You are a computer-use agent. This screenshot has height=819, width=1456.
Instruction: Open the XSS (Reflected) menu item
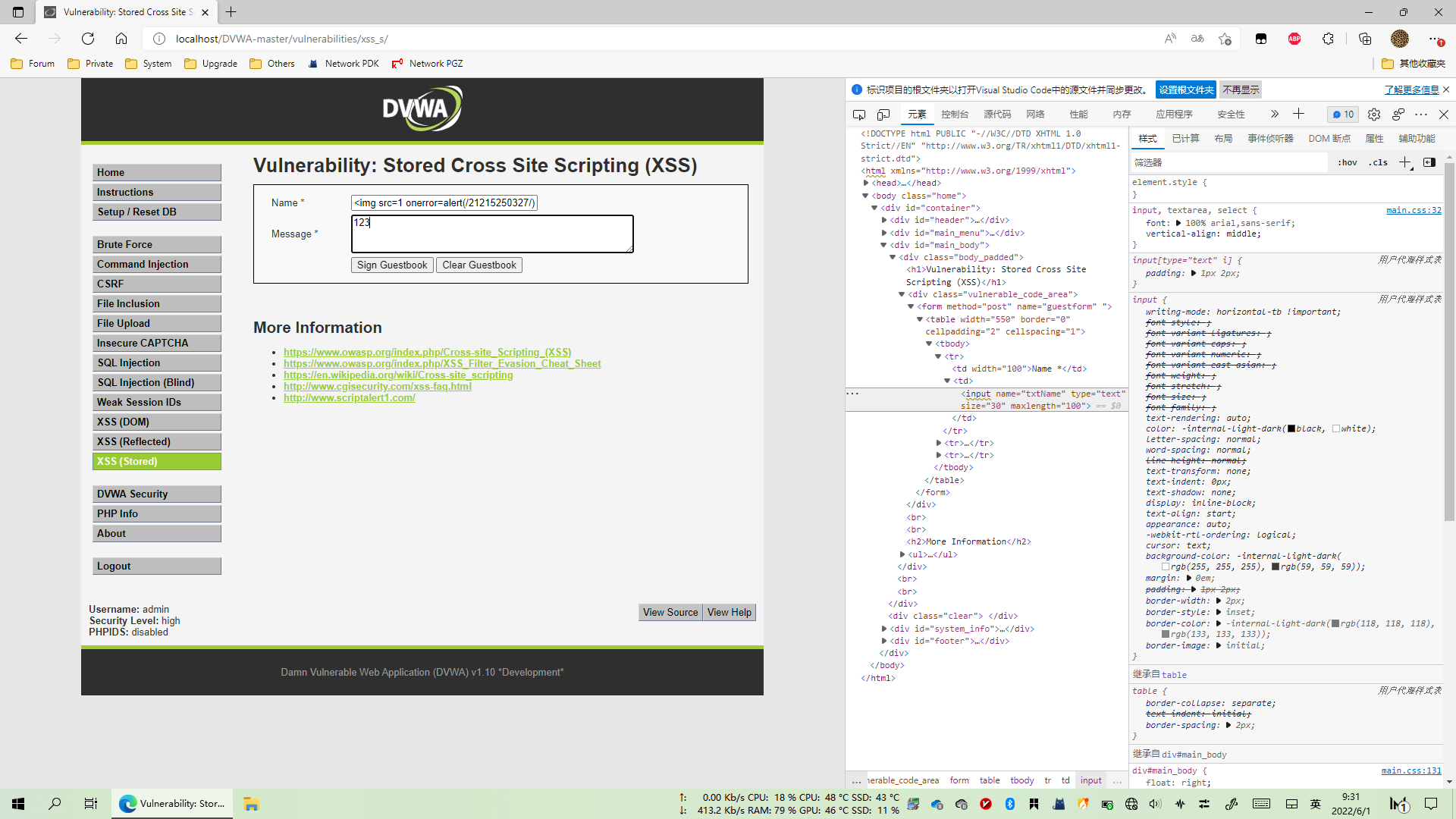(157, 441)
